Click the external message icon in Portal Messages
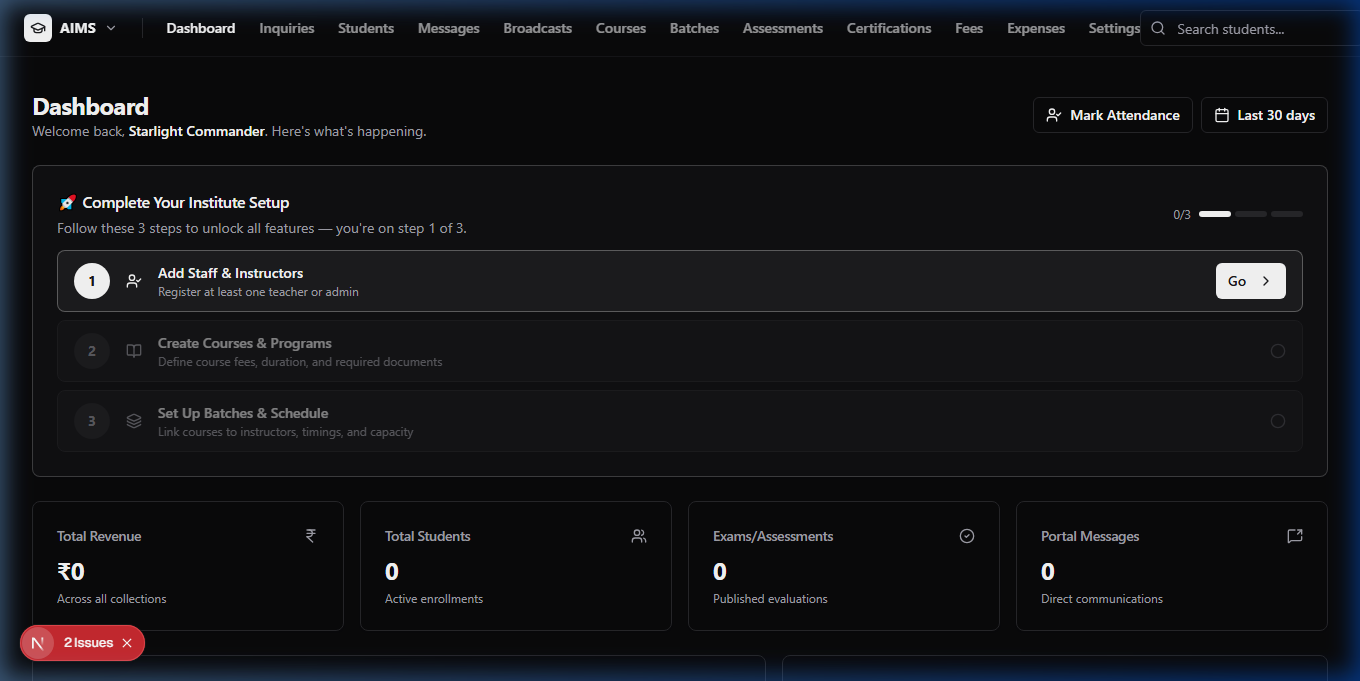This screenshot has width=1360, height=681. [1295, 536]
